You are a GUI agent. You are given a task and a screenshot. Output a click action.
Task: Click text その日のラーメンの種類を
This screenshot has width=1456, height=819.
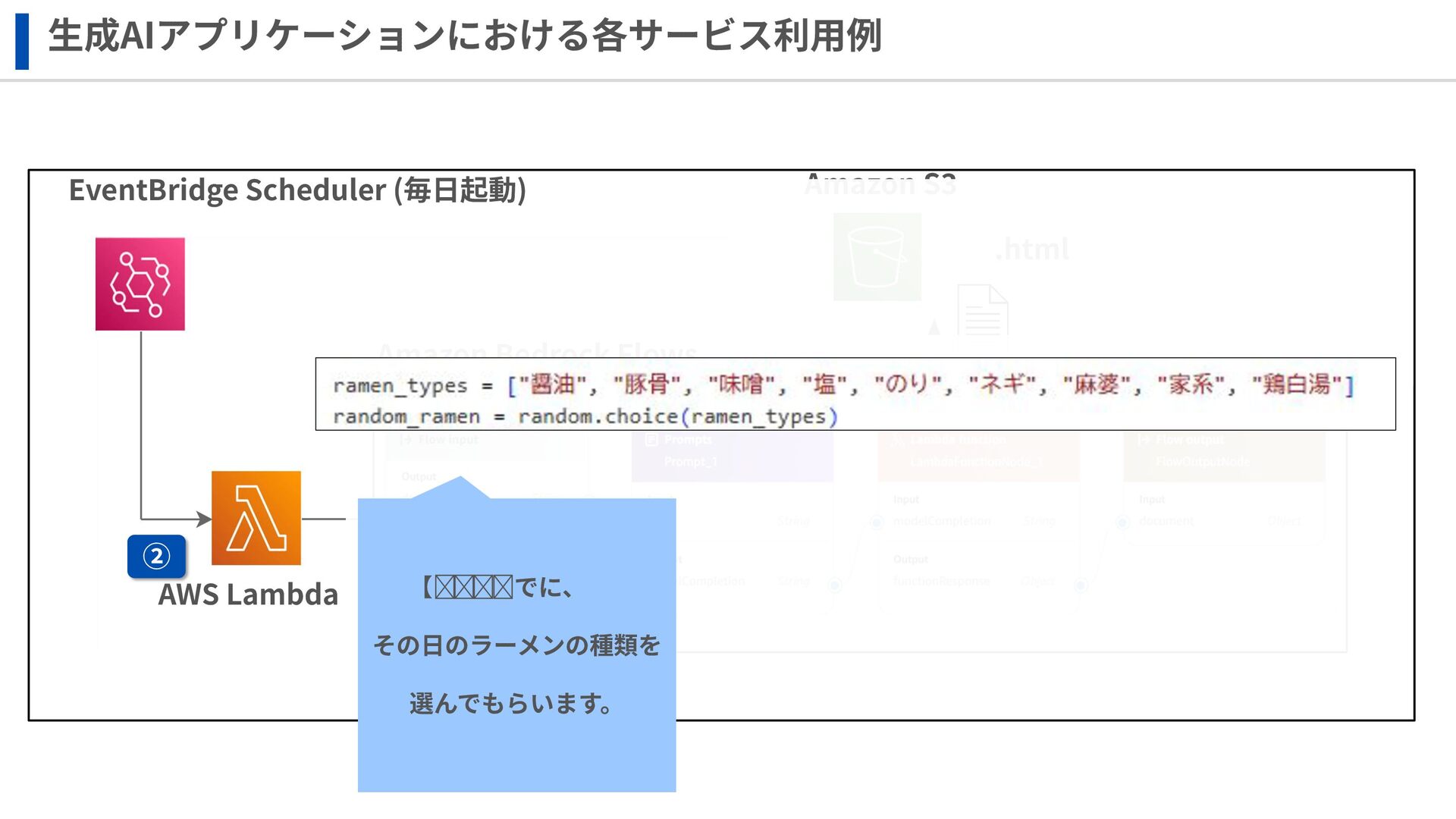[516, 645]
